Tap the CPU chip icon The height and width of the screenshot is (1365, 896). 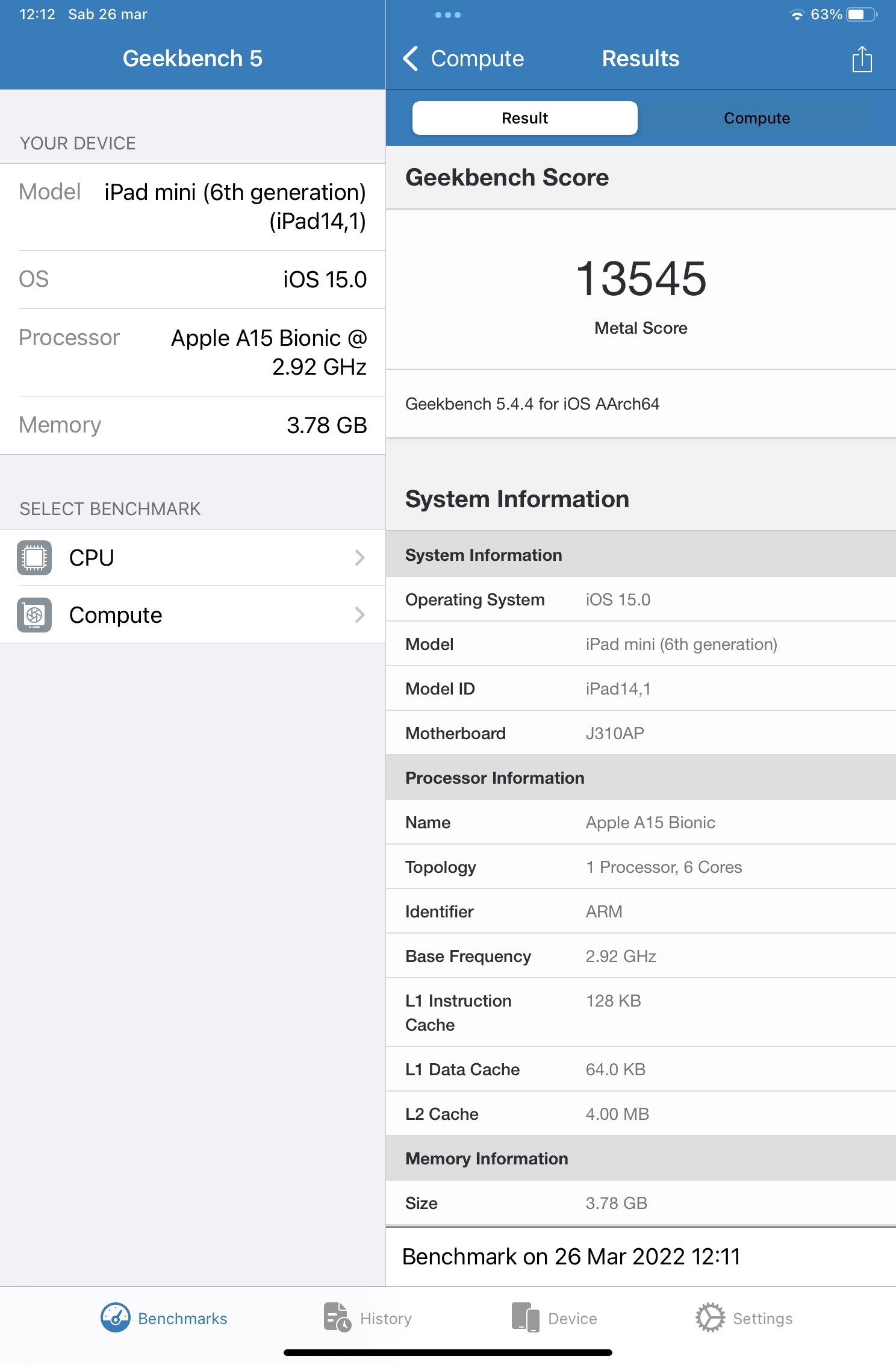pos(34,558)
